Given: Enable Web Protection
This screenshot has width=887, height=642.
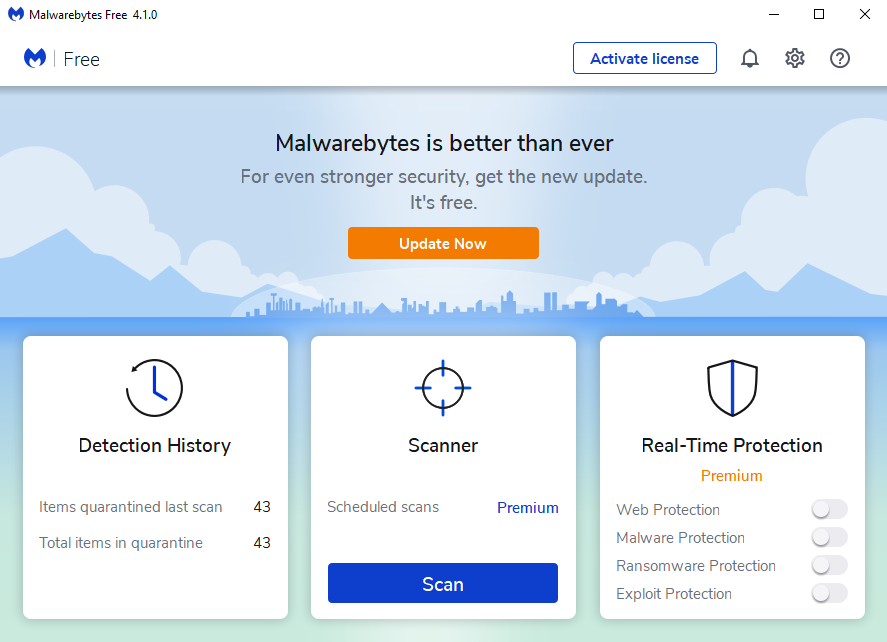Looking at the screenshot, I should [829, 509].
